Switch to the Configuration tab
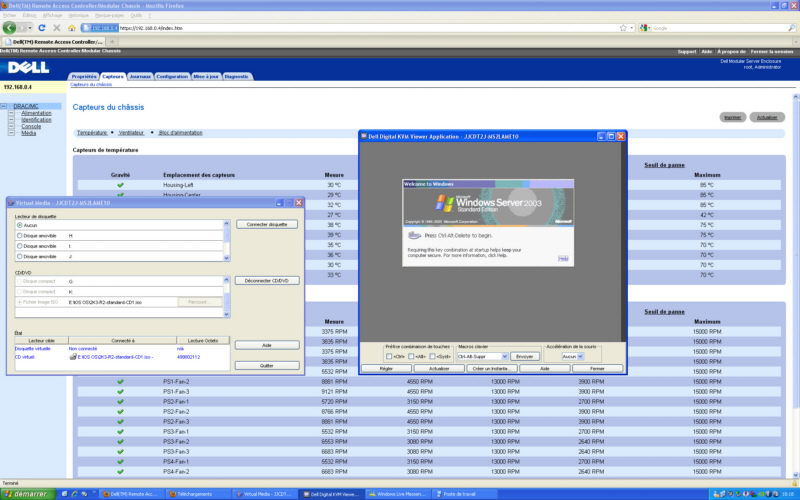Viewport: 800px width, 500px height. tap(172, 76)
